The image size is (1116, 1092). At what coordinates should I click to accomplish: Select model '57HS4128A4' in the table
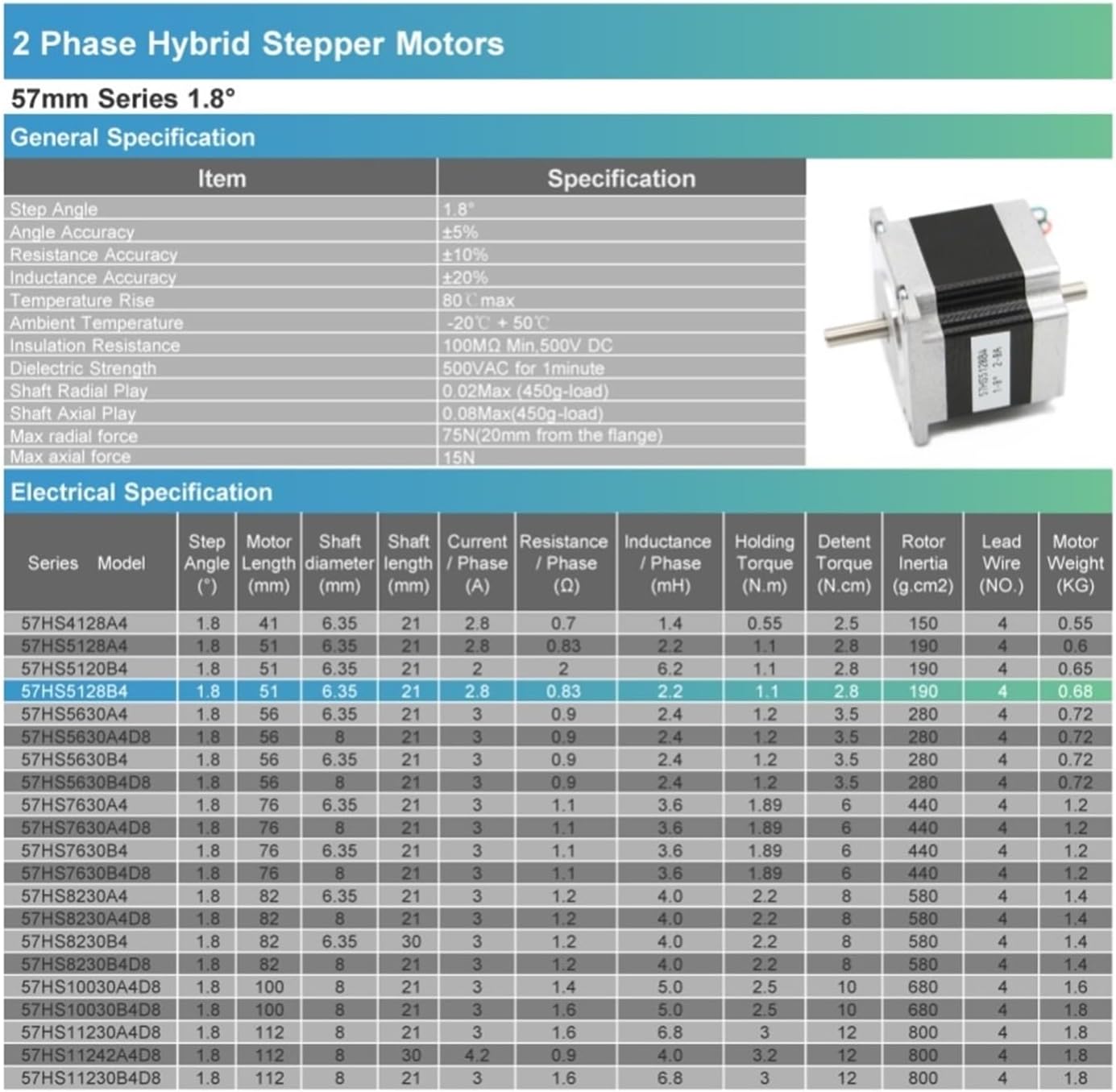pos(74,623)
